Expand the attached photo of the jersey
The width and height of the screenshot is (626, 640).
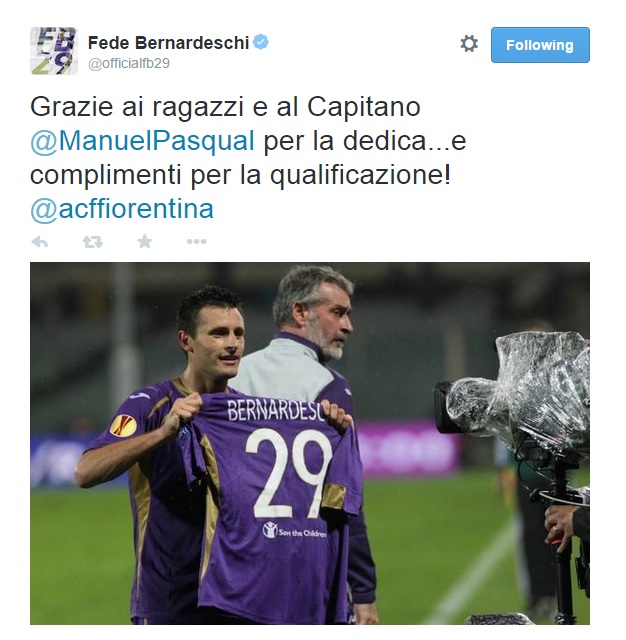pos(310,443)
